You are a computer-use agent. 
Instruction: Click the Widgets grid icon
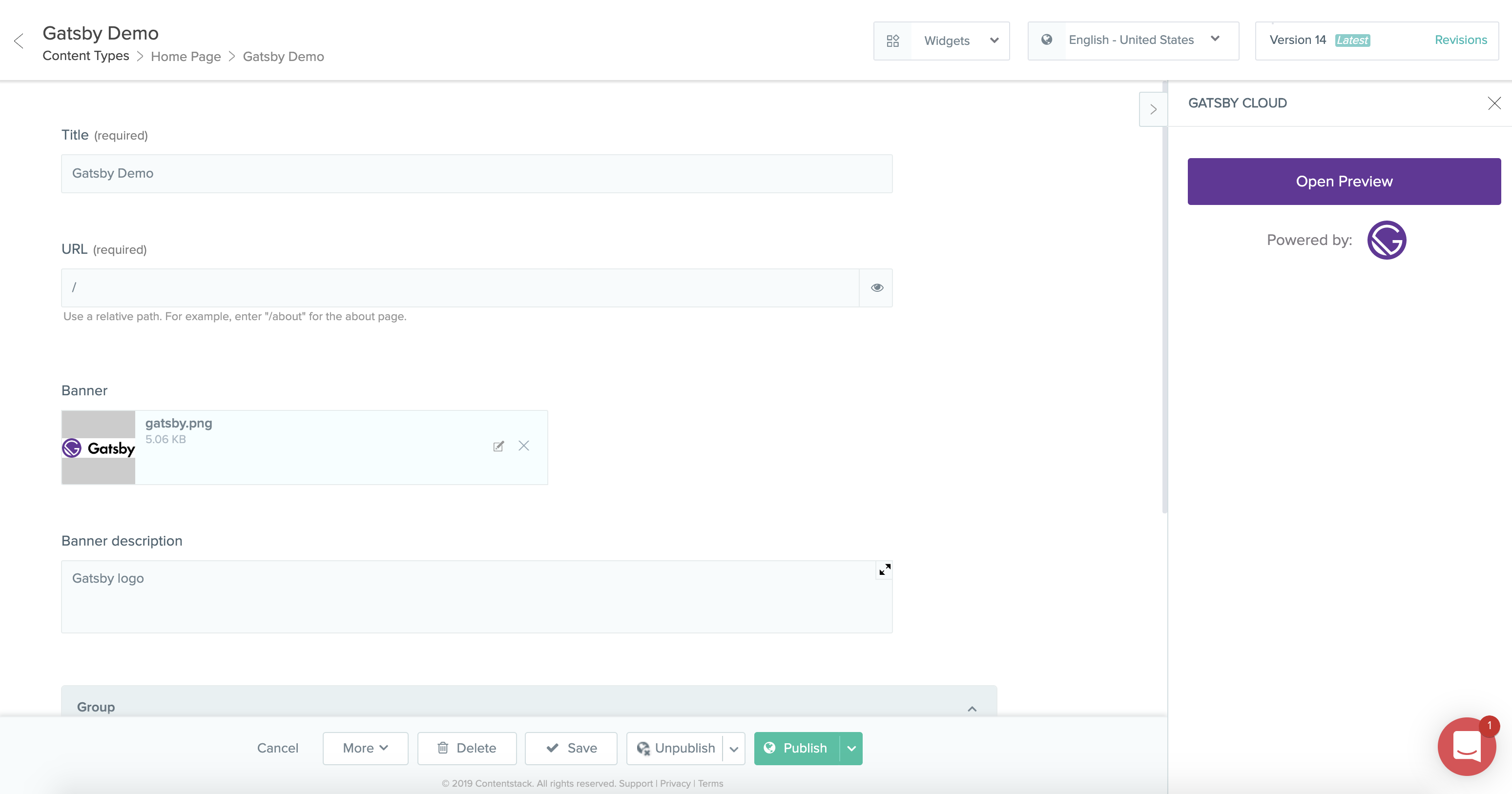(x=892, y=41)
